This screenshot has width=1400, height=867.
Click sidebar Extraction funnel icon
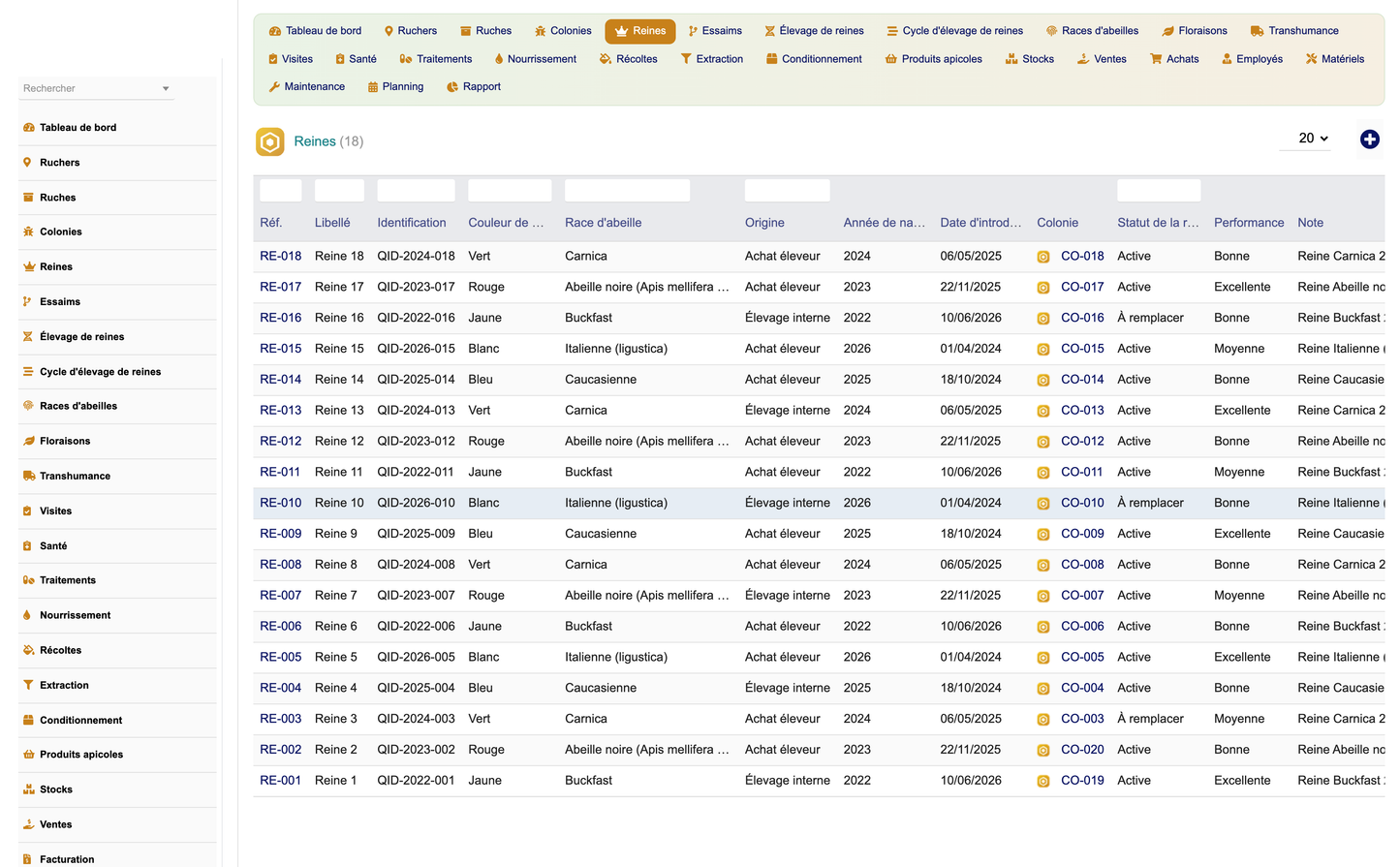point(27,685)
